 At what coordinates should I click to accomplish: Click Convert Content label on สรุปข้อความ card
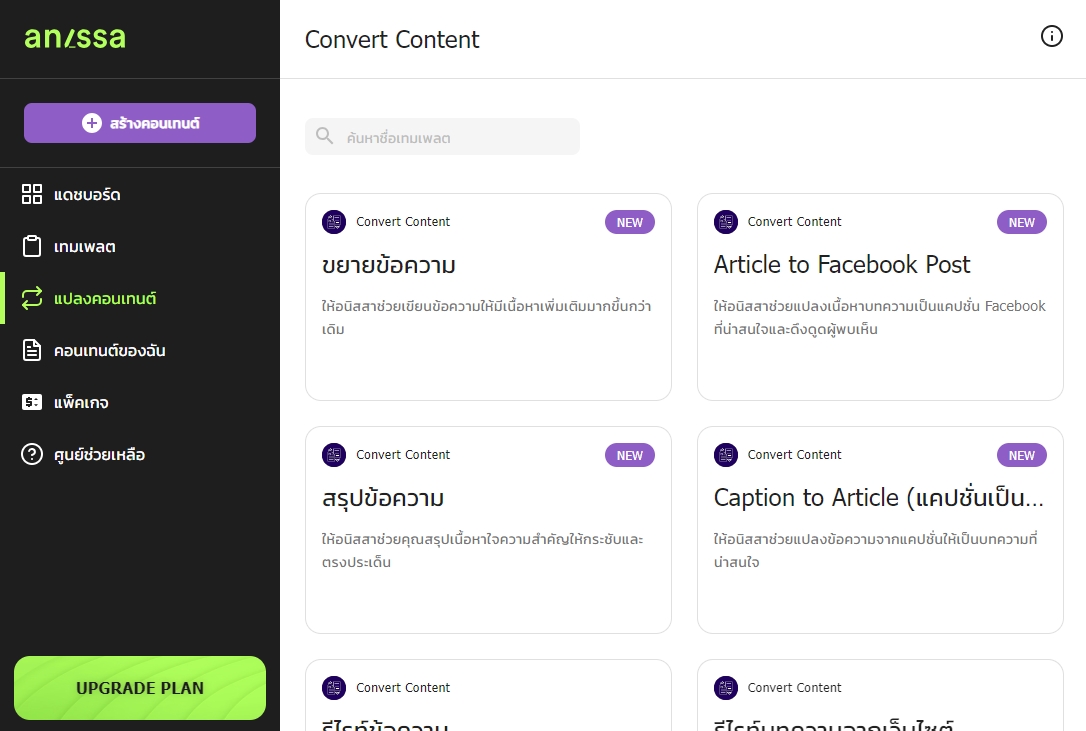tap(403, 455)
